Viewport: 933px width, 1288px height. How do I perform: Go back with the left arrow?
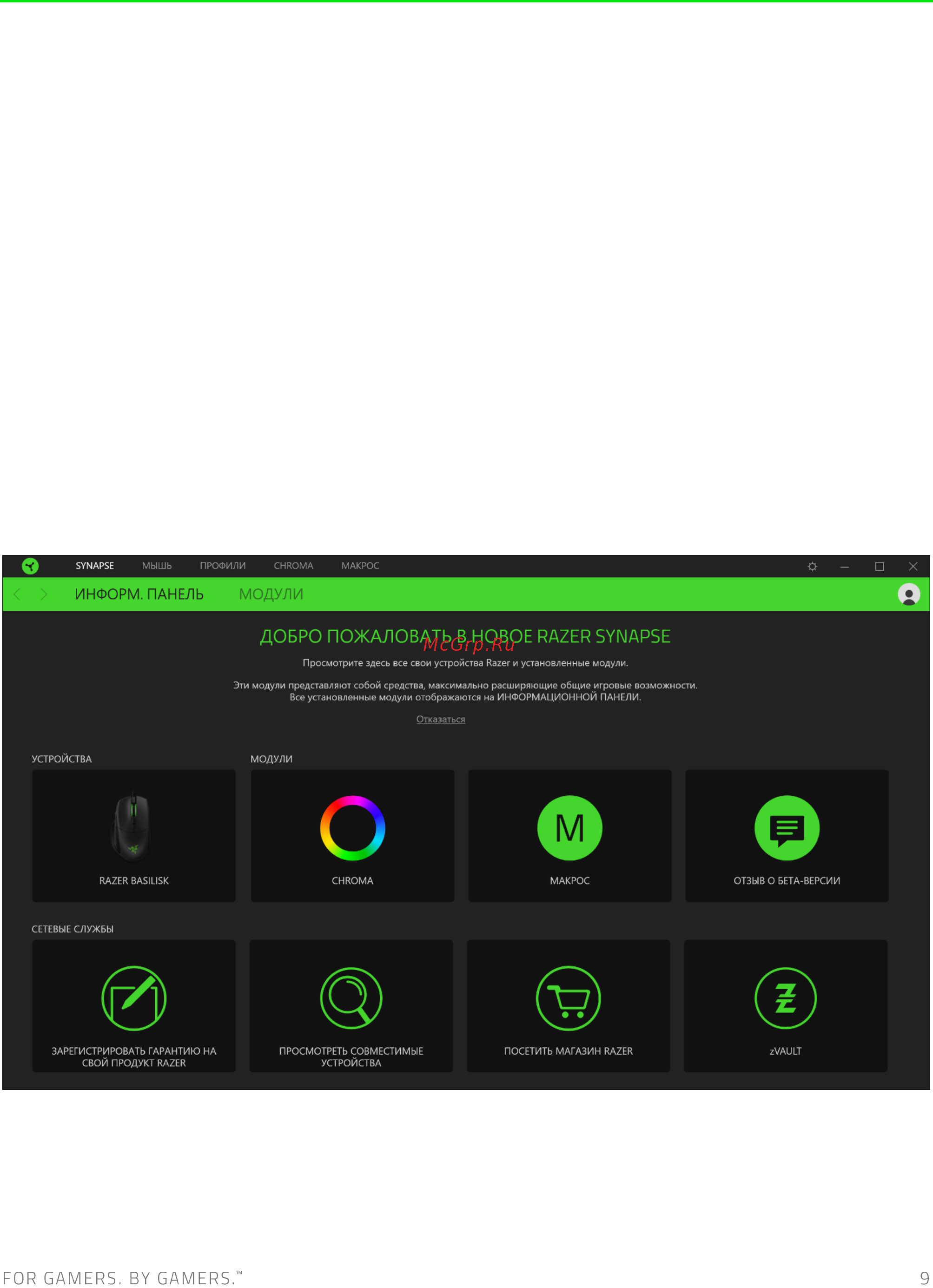[17, 594]
